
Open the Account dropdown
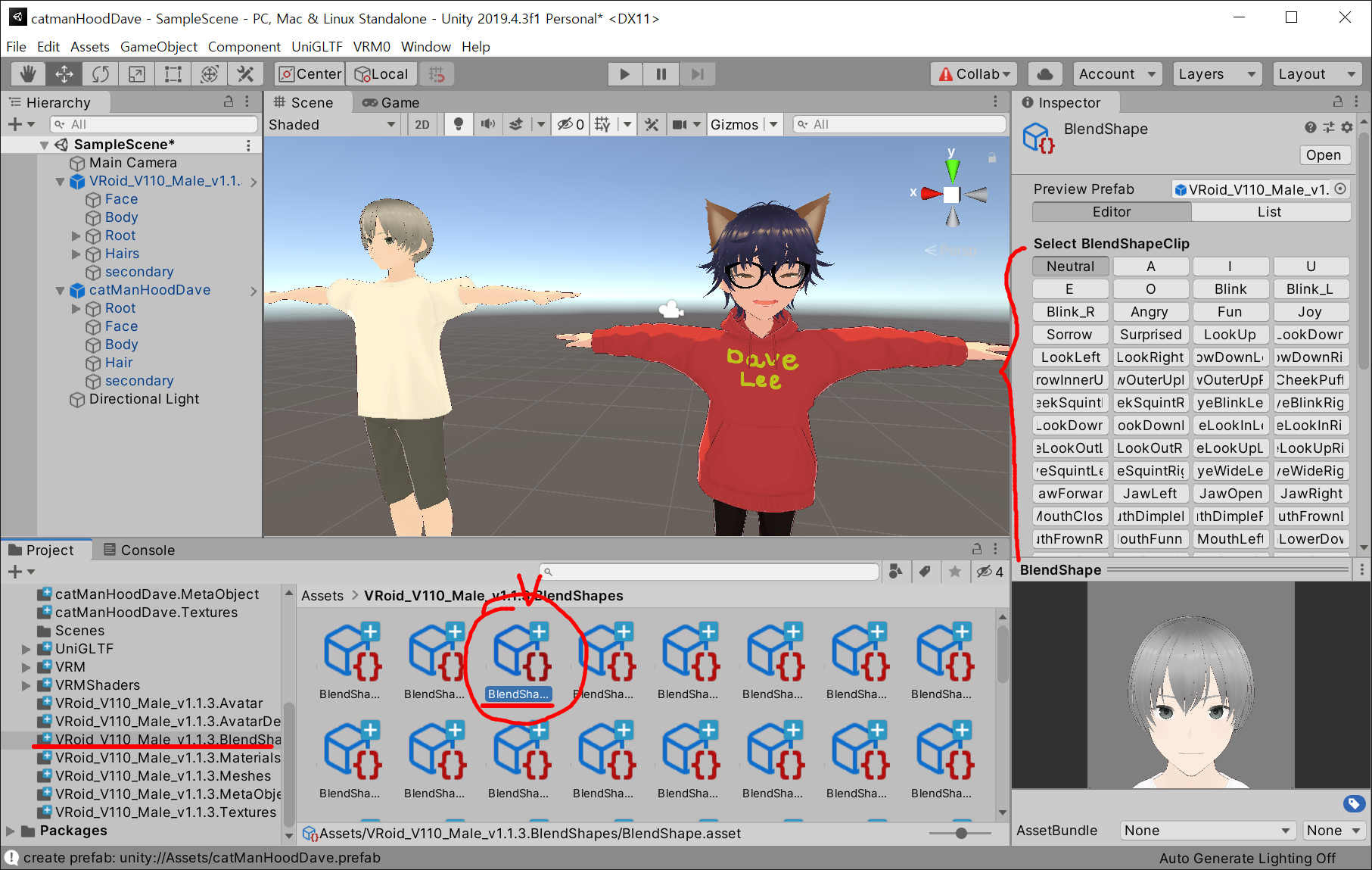1117,74
